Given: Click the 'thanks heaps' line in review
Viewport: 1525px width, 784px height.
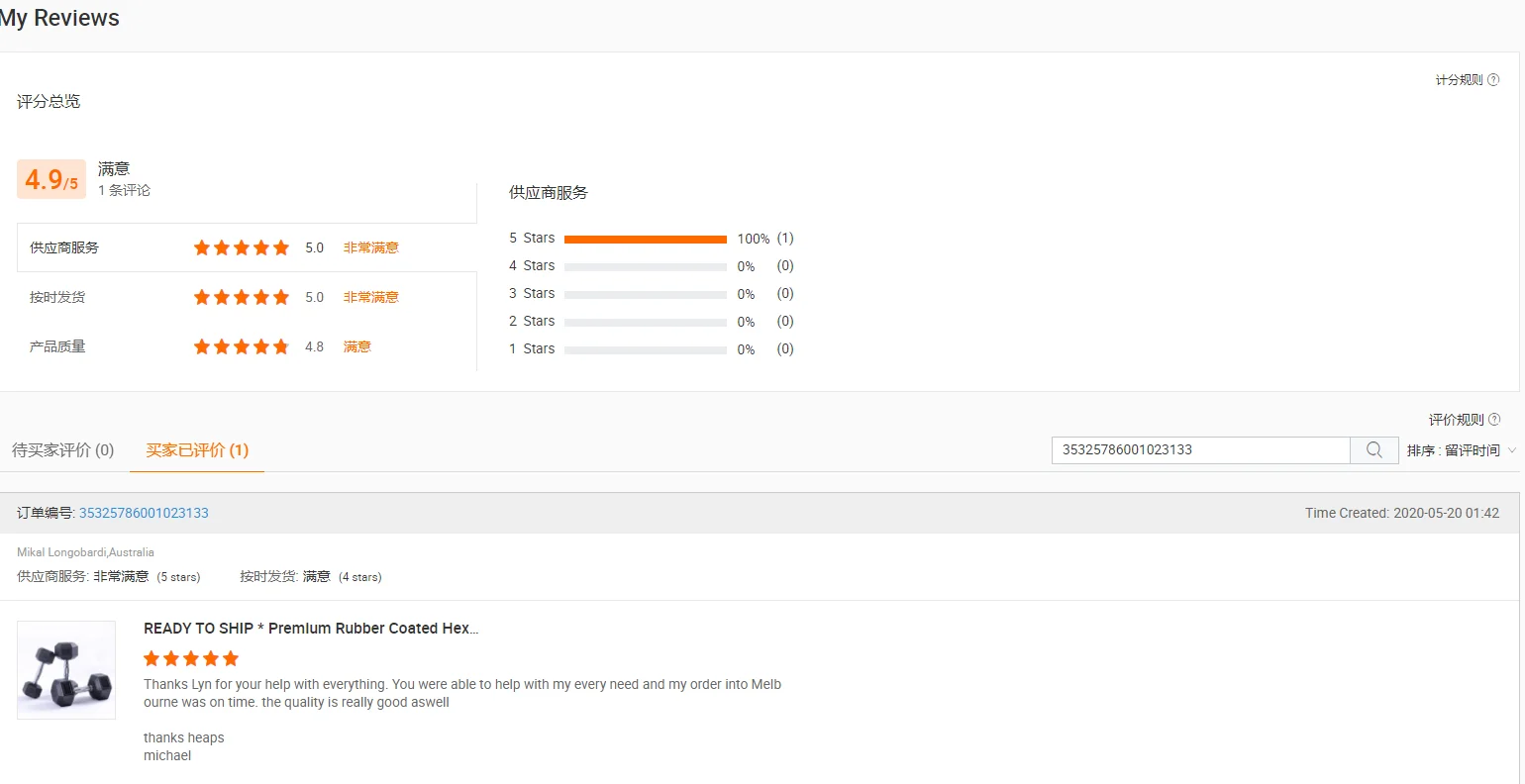Looking at the screenshot, I should tap(184, 737).
